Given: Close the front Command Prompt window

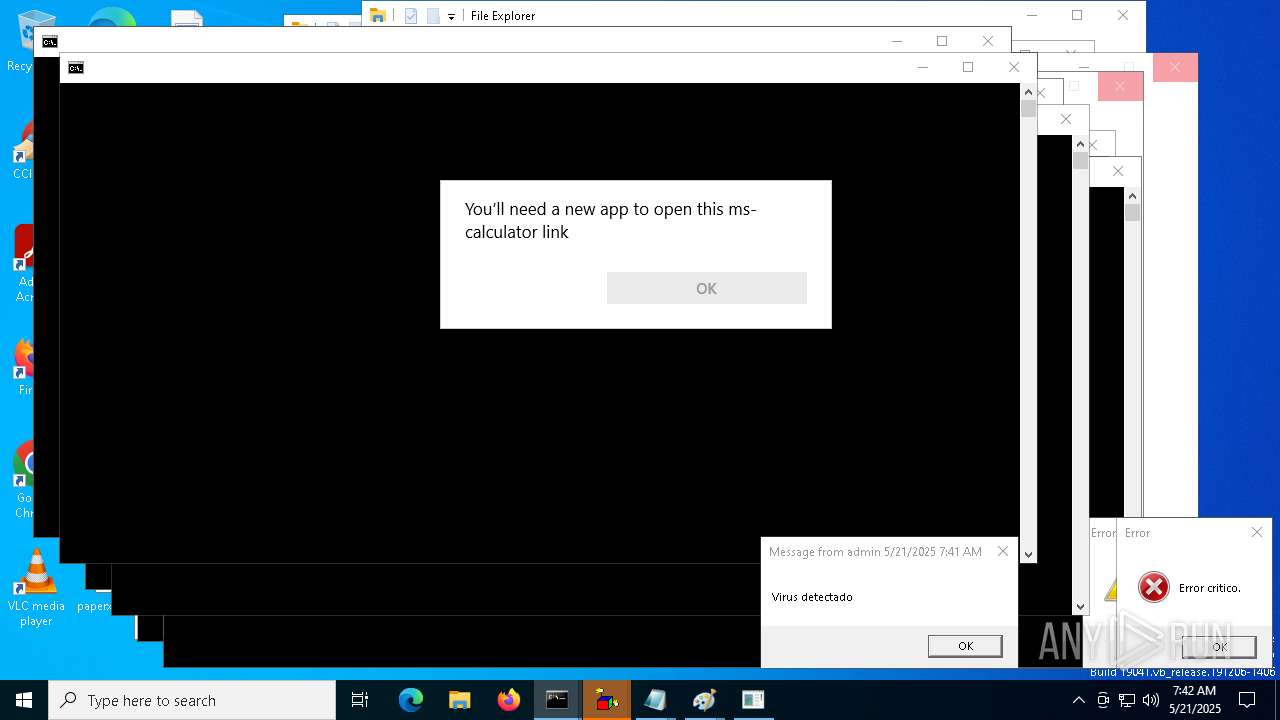Looking at the screenshot, I should pos(1014,67).
